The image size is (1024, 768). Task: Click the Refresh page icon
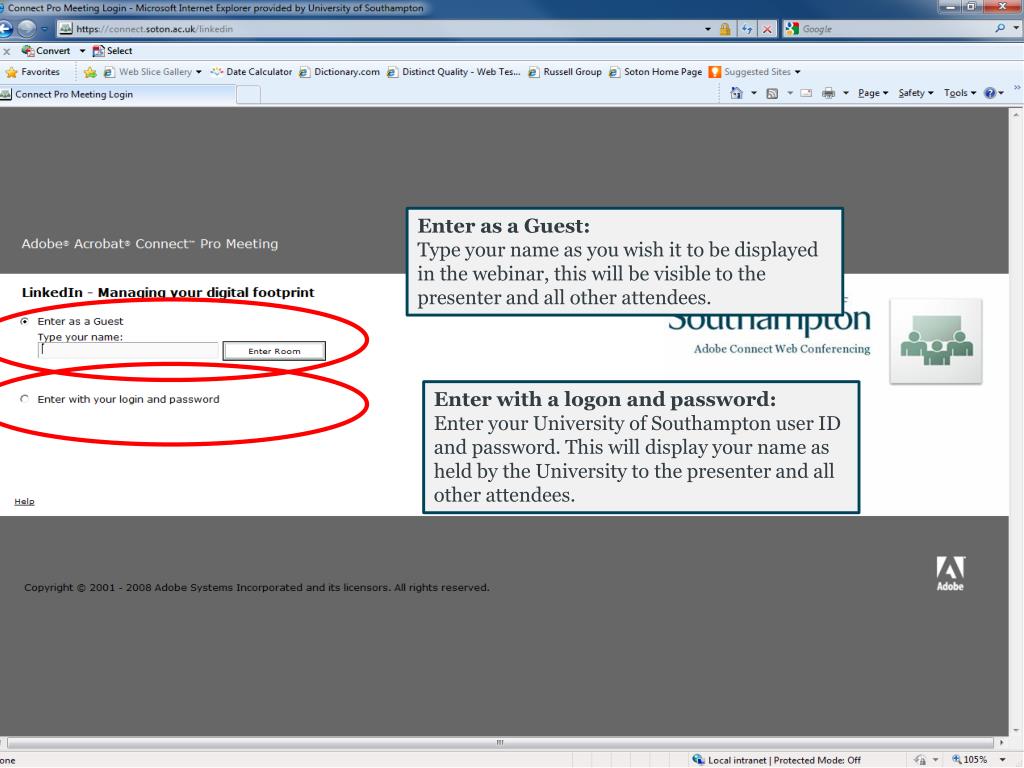coord(747,29)
